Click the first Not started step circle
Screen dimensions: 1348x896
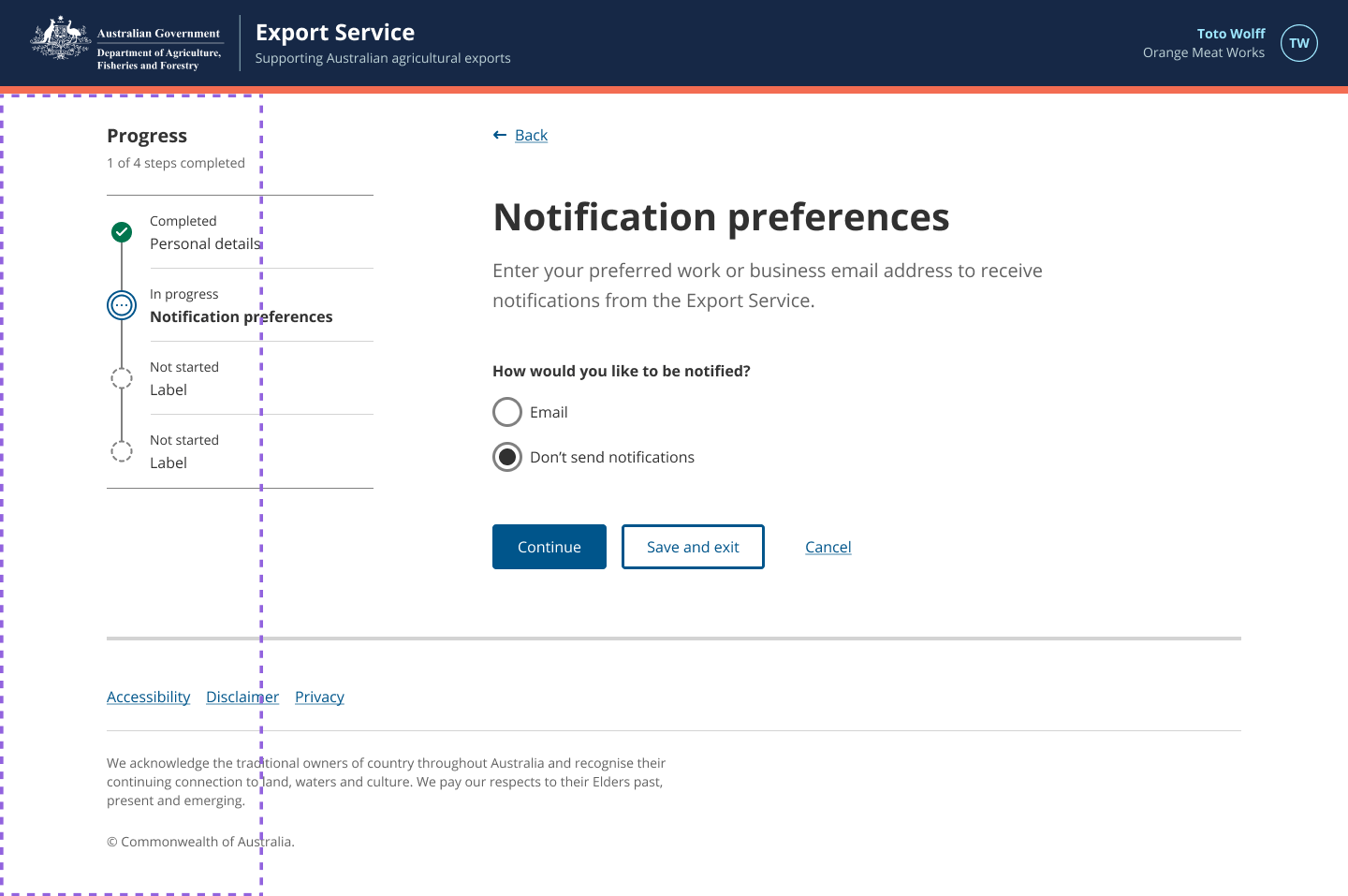[121, 377]
